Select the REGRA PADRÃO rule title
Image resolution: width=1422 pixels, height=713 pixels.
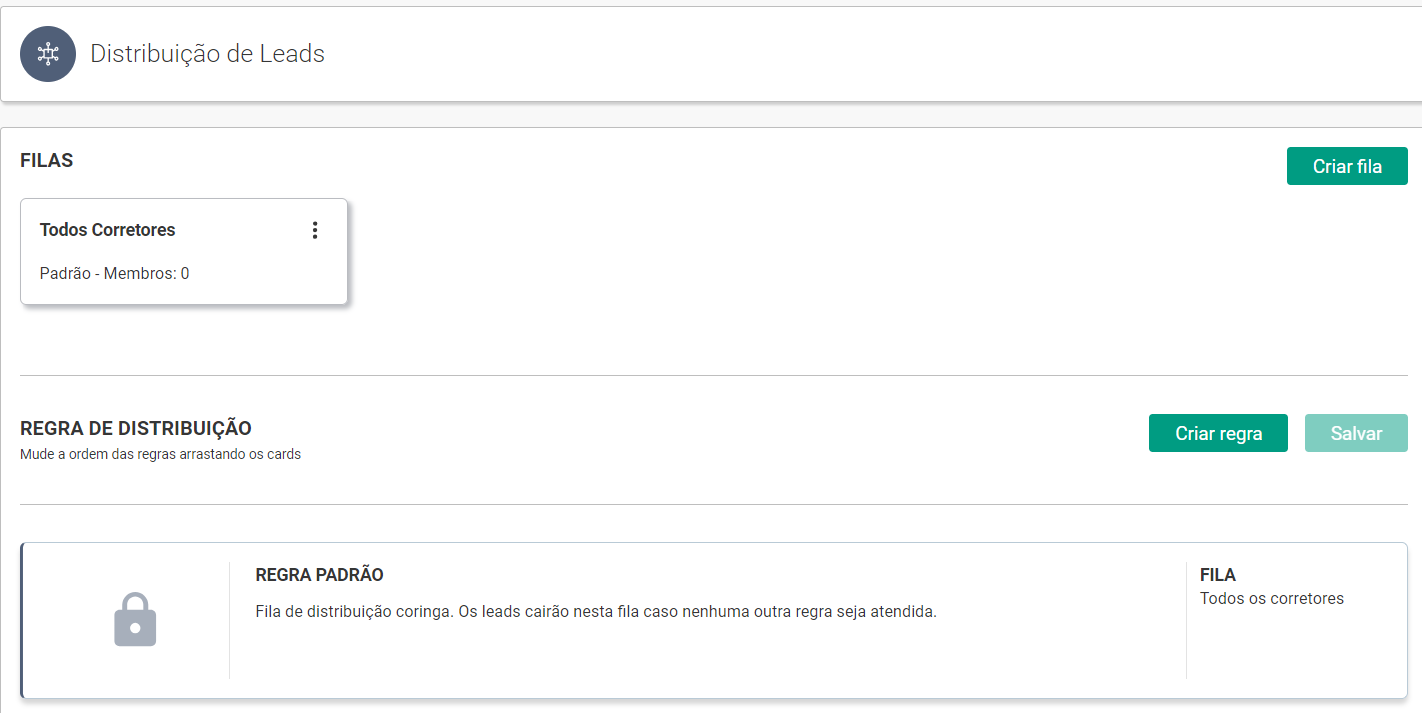coord(319,575)
